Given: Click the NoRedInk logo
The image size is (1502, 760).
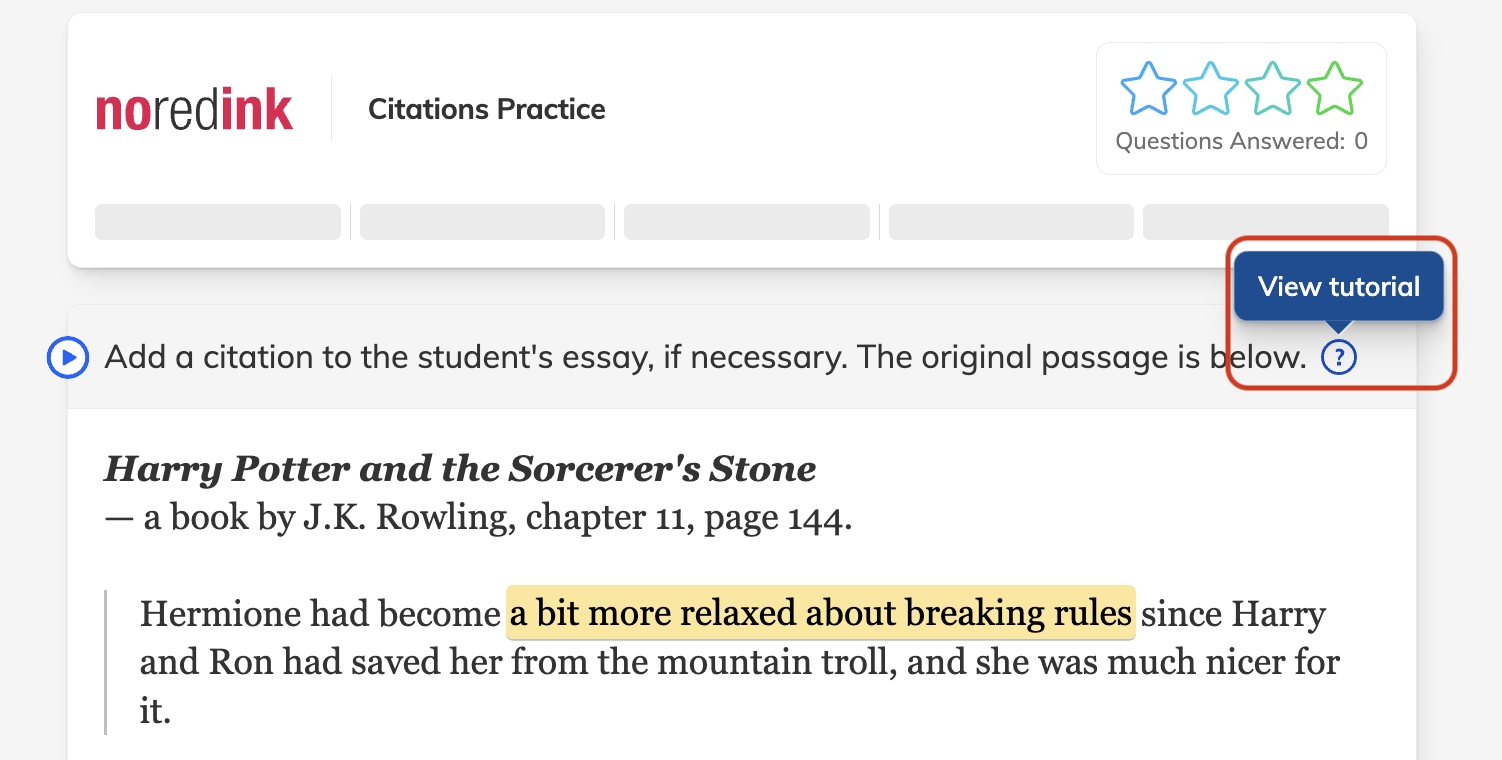Looking at the screenshot, I should (x=194, y=110).
